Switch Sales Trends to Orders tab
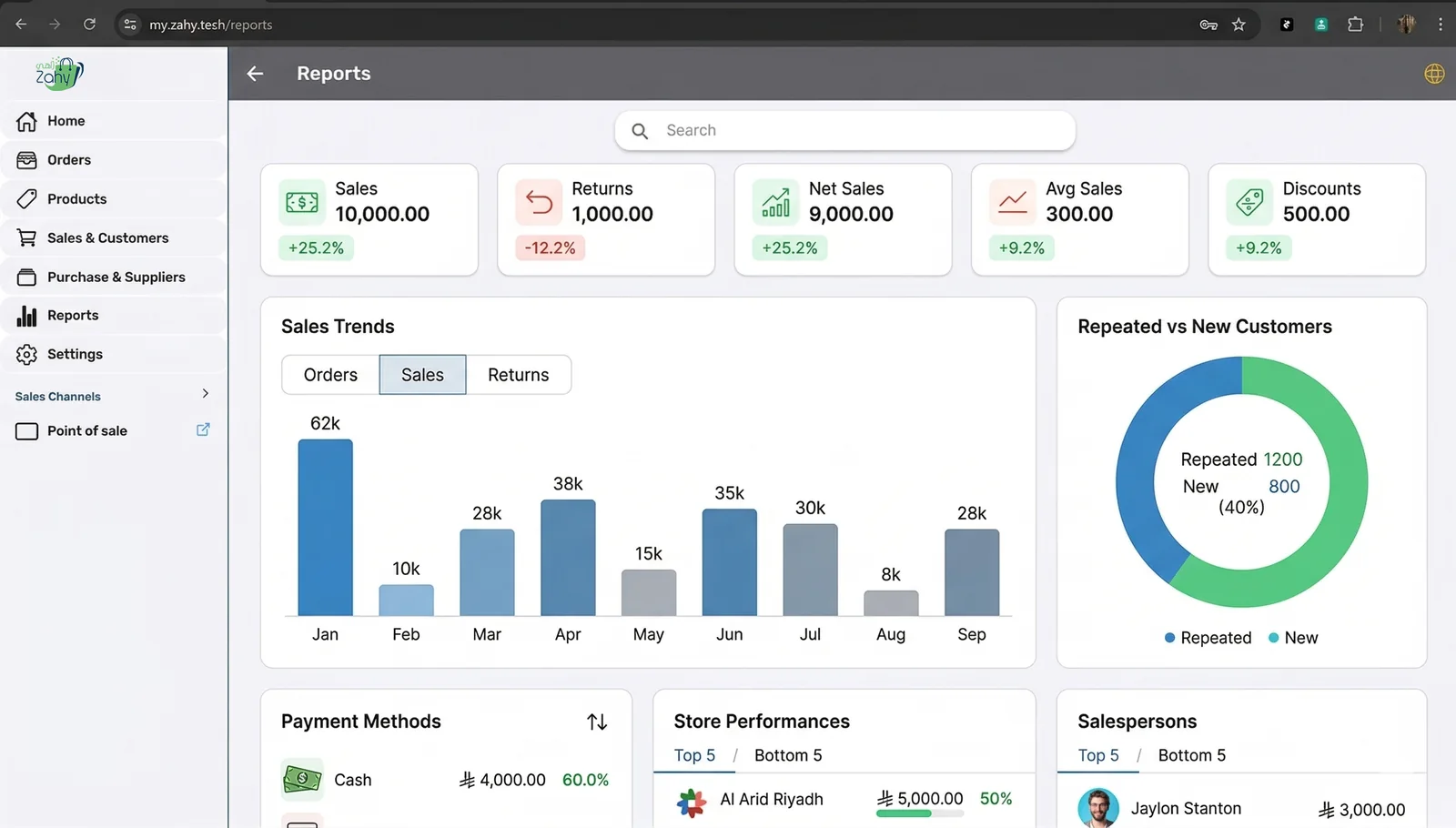 [x=330, y=375]
